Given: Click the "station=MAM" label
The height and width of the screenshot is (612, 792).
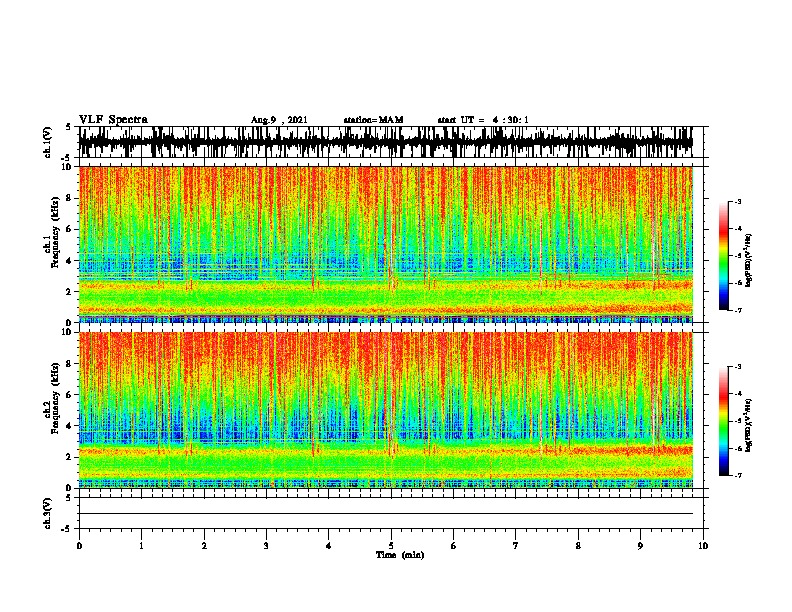Looking at the screenshot, I should [x=373, y=120].
